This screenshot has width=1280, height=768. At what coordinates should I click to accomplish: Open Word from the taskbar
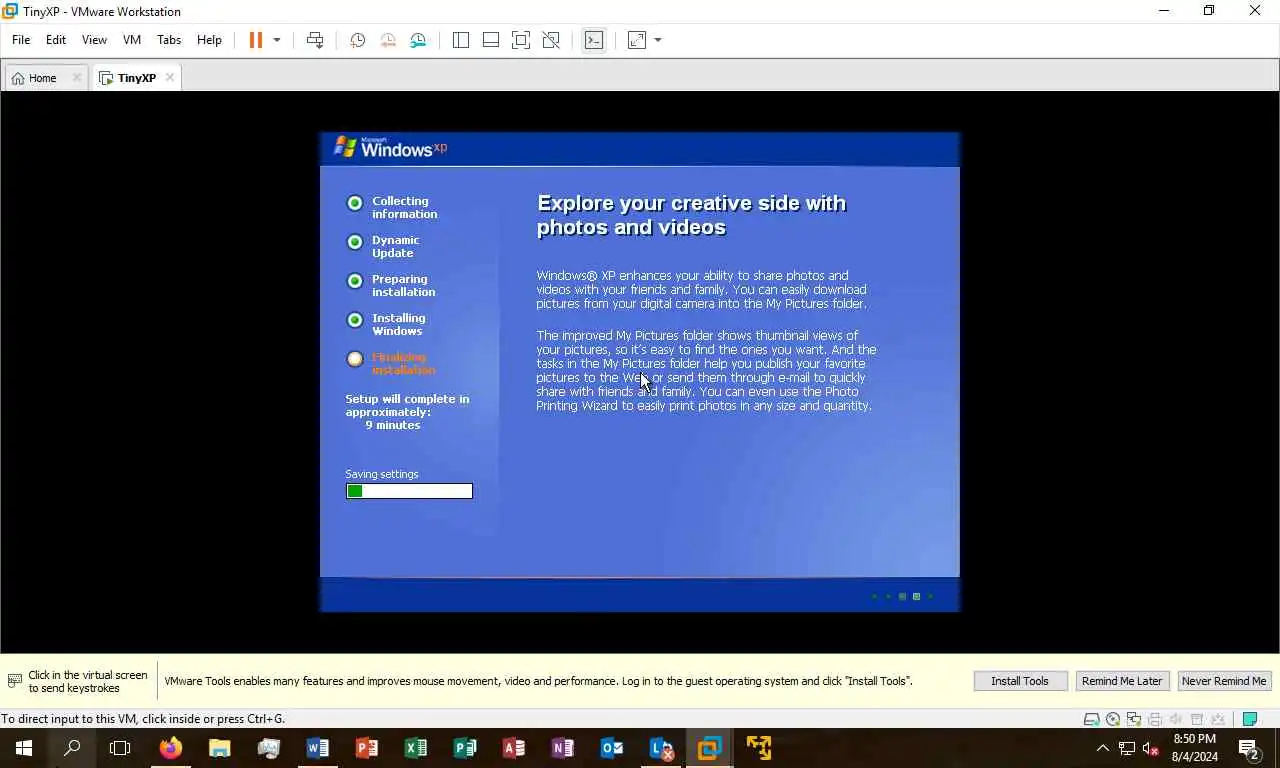(x=318, y=748)
